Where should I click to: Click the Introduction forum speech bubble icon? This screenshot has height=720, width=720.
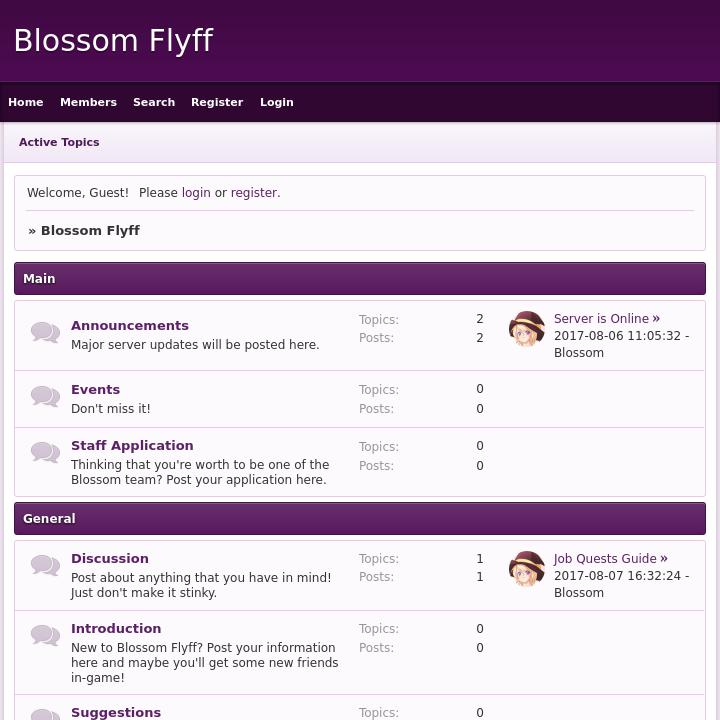pos(45,636)
